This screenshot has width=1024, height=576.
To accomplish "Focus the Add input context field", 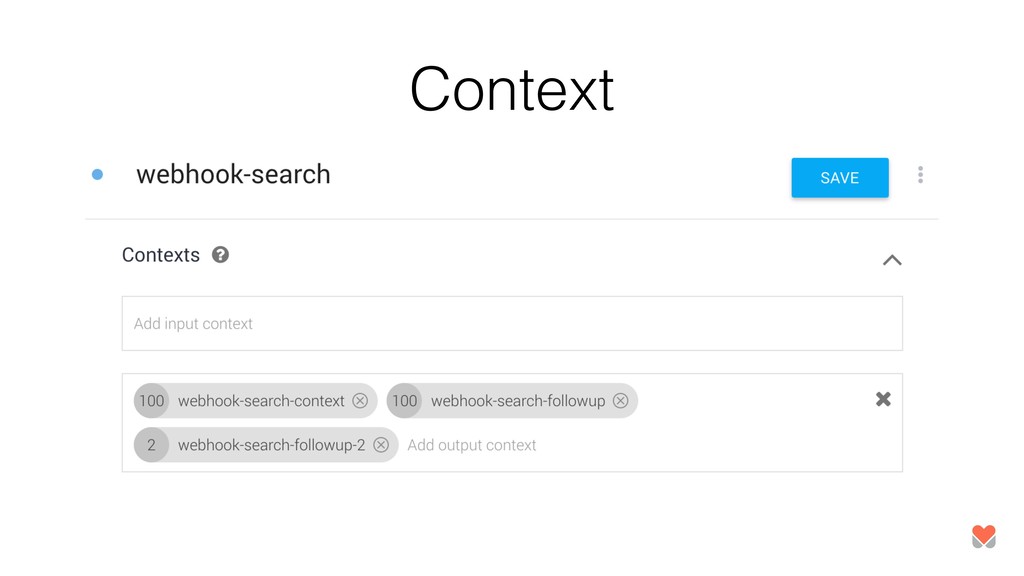I will [512, 323].
